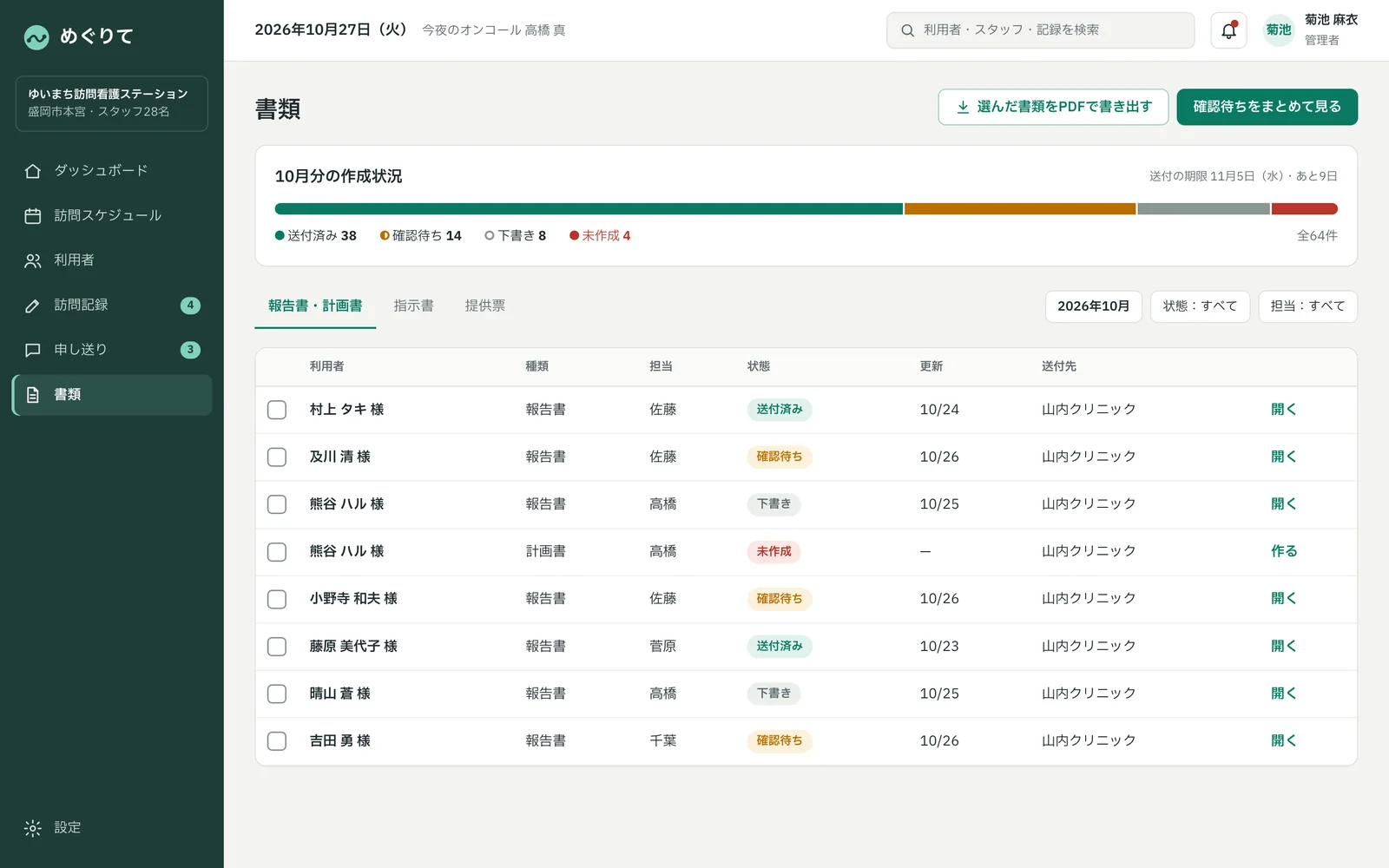The width and height of the screenshot is (1389, 868).
Task: Click 作る for 熊谷 ハル 計画書
Action: click(x=1284, y=551)
